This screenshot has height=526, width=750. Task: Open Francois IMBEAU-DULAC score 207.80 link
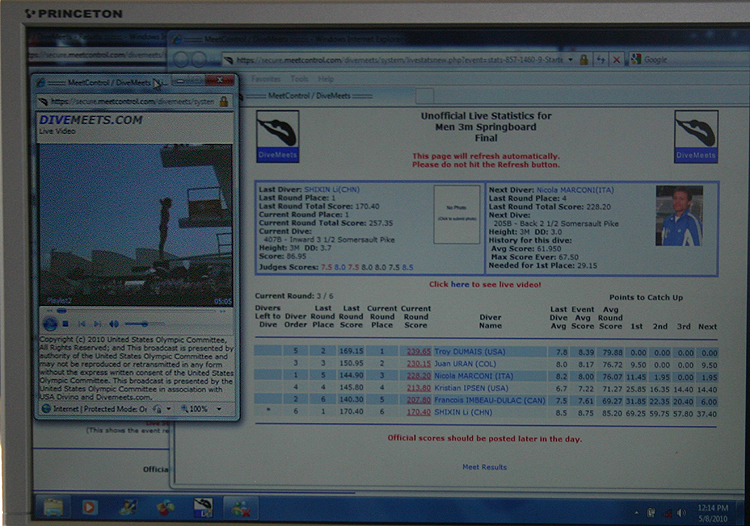(419, 400)
